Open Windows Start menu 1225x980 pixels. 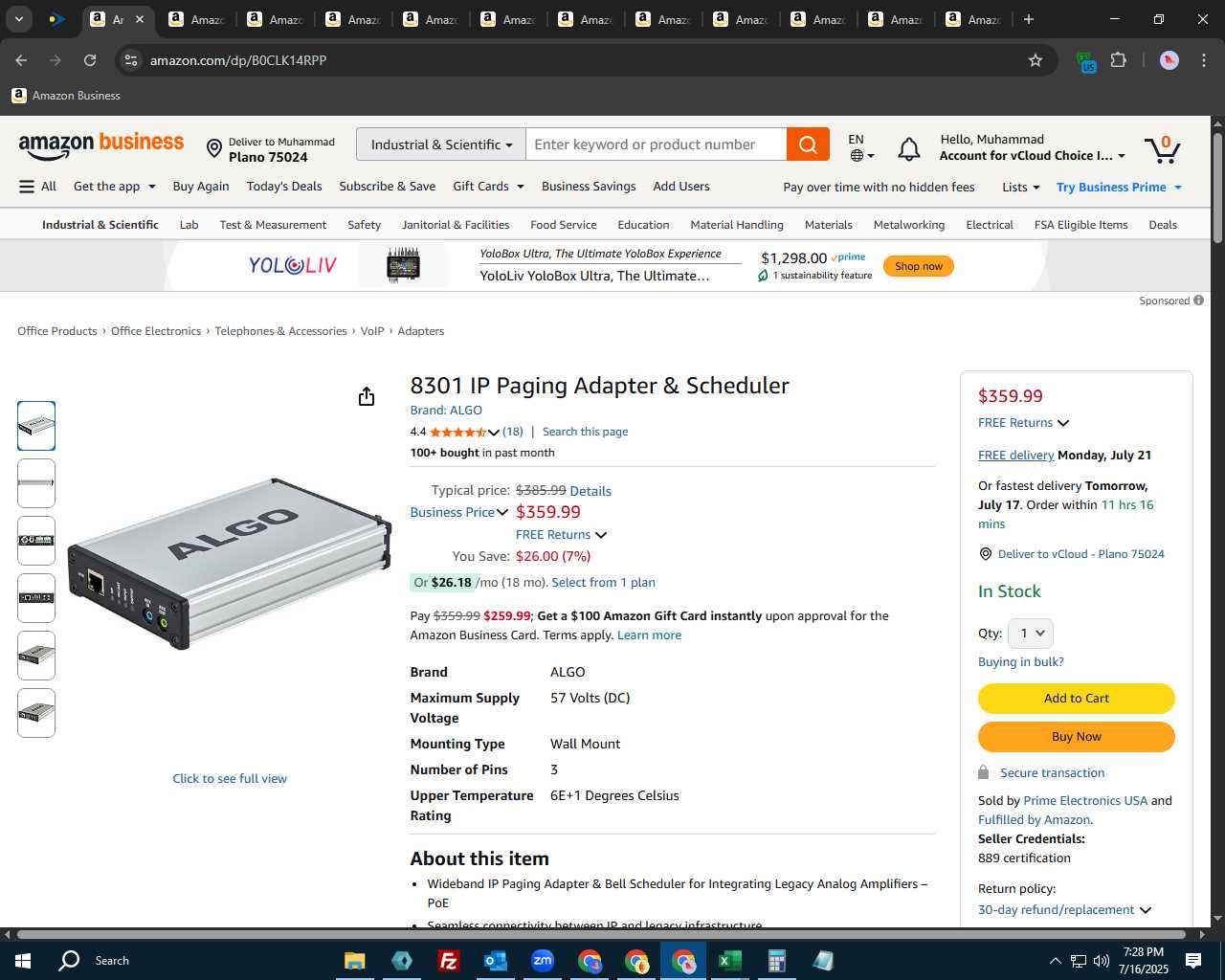click(22, 961)
